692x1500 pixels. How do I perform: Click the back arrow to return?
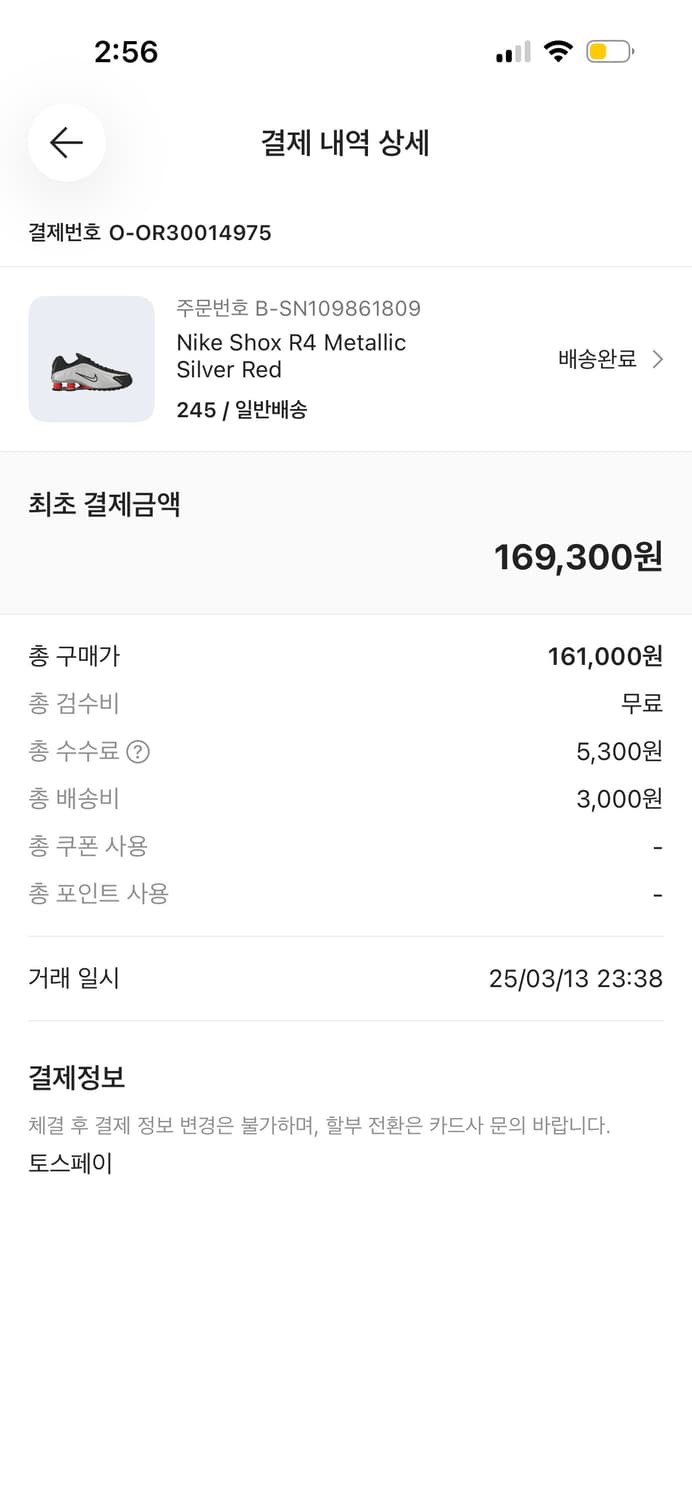click(66, 143)
